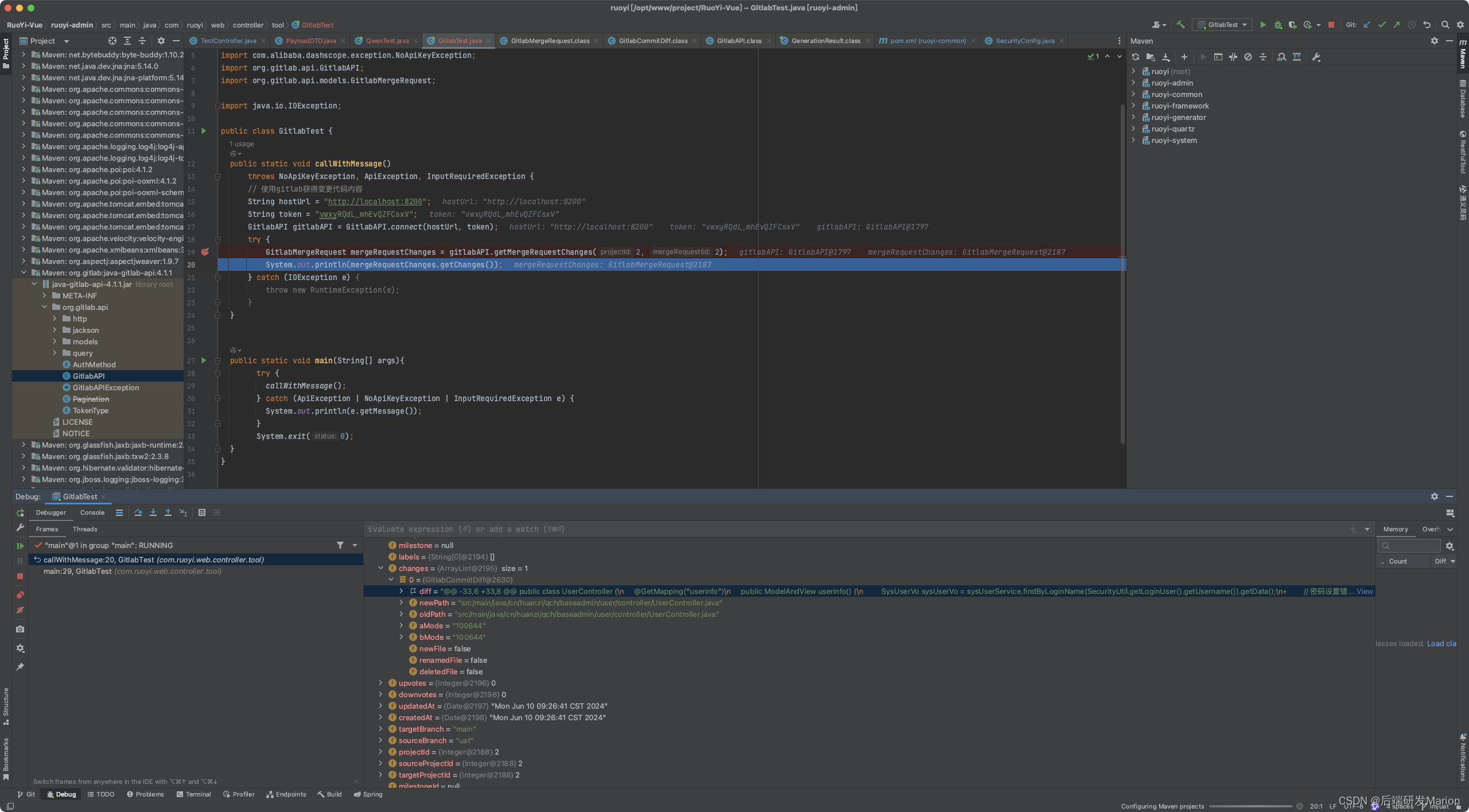This screenshot has height=812, width=1469.
Task: Click the View link on diff value
Action: (1365, 591)
